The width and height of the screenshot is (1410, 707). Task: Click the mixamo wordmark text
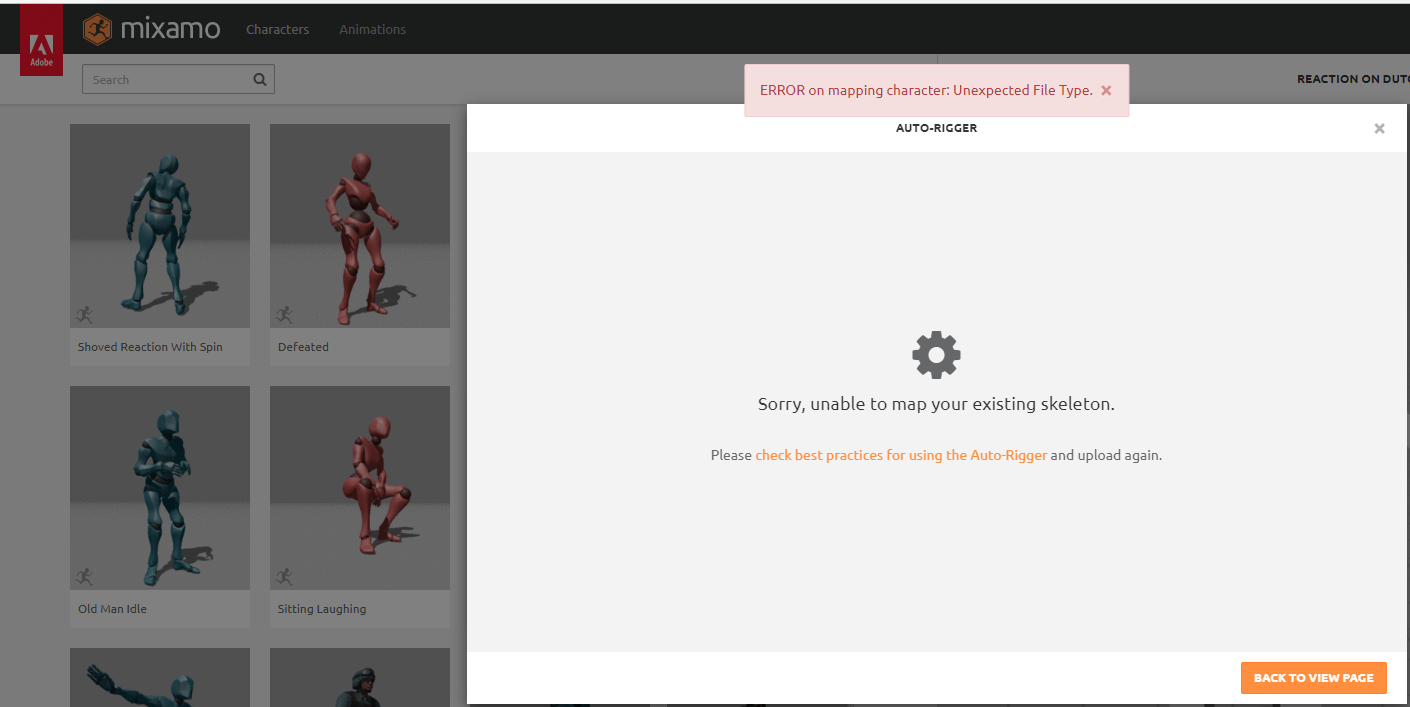(170, 29)
